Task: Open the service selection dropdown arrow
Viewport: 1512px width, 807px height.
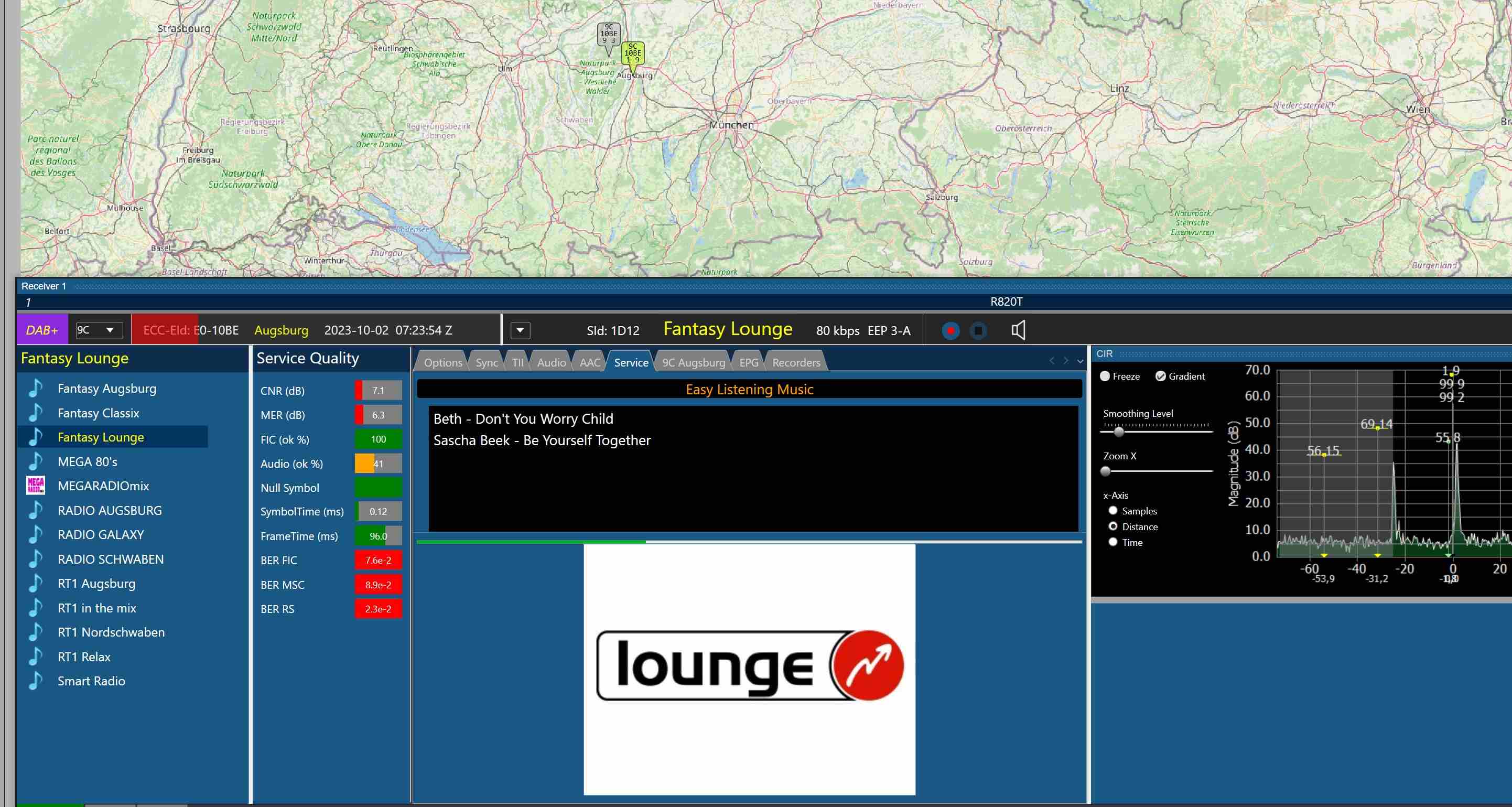Action: 520,330
